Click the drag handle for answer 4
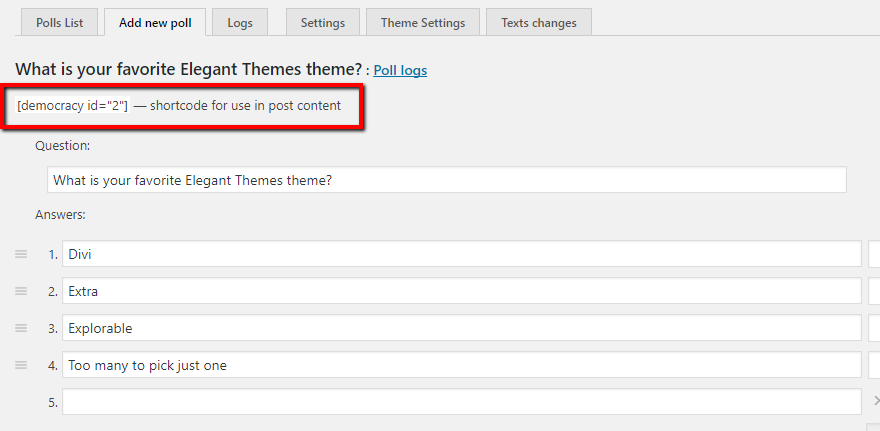Image resolution: width=880 pixels, height=431 pixels. [x=21, y=365]
